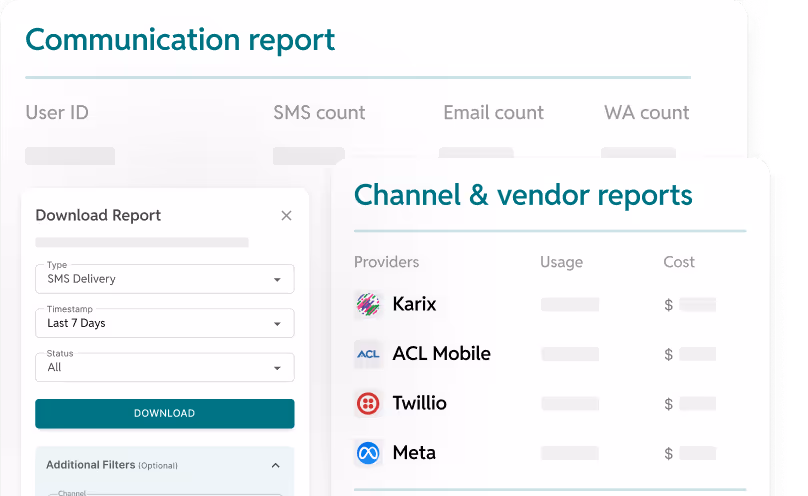
Task: Click the Karix provider logo
Action: coord(368,304)
